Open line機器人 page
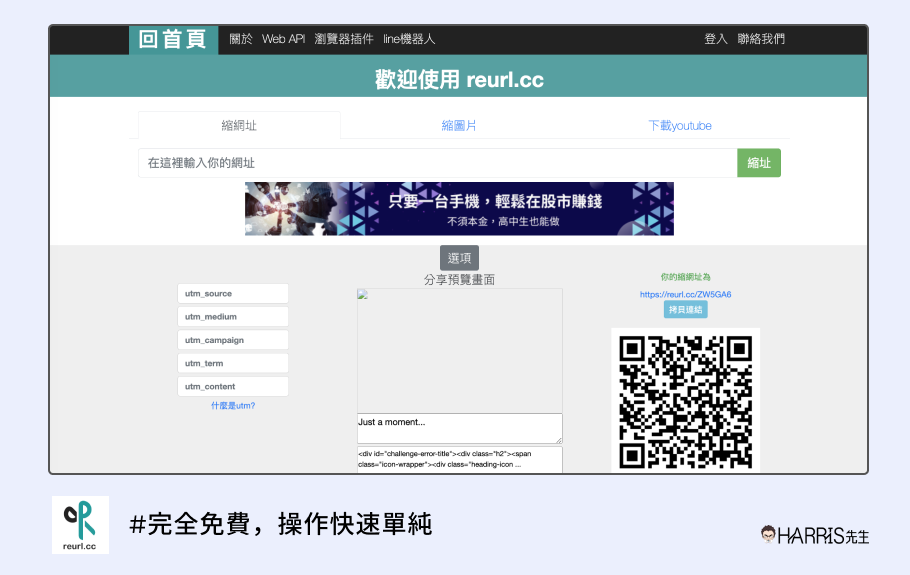Image resolution: width=910 pixels, height=575 pixels. (x=409, y=39)
